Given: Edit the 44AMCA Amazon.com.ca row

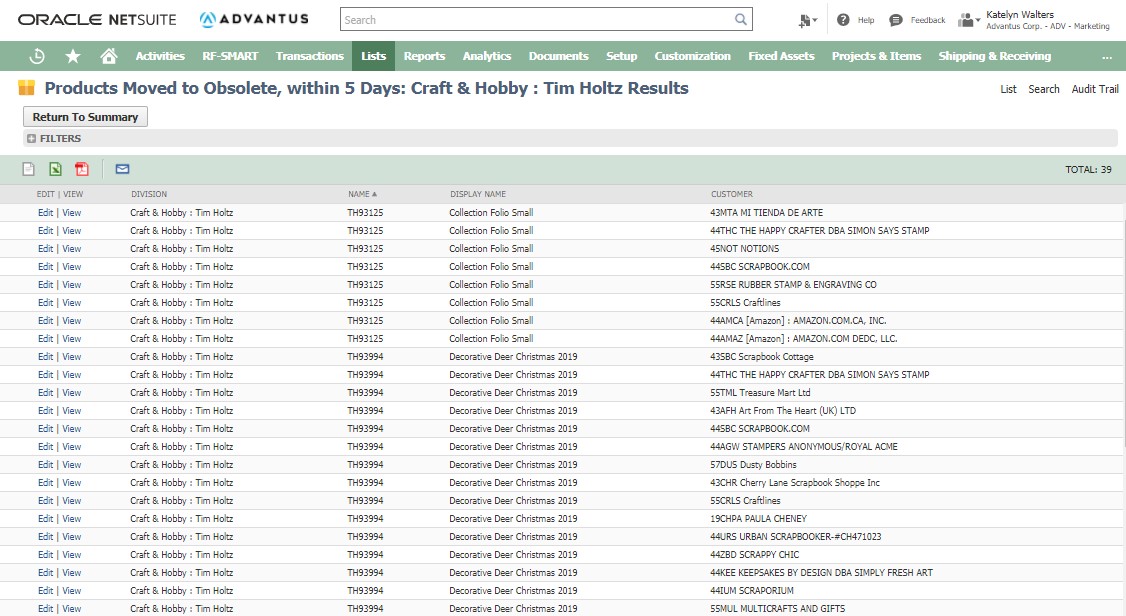Looking at the screenshot, I should (x=45, y=320).
